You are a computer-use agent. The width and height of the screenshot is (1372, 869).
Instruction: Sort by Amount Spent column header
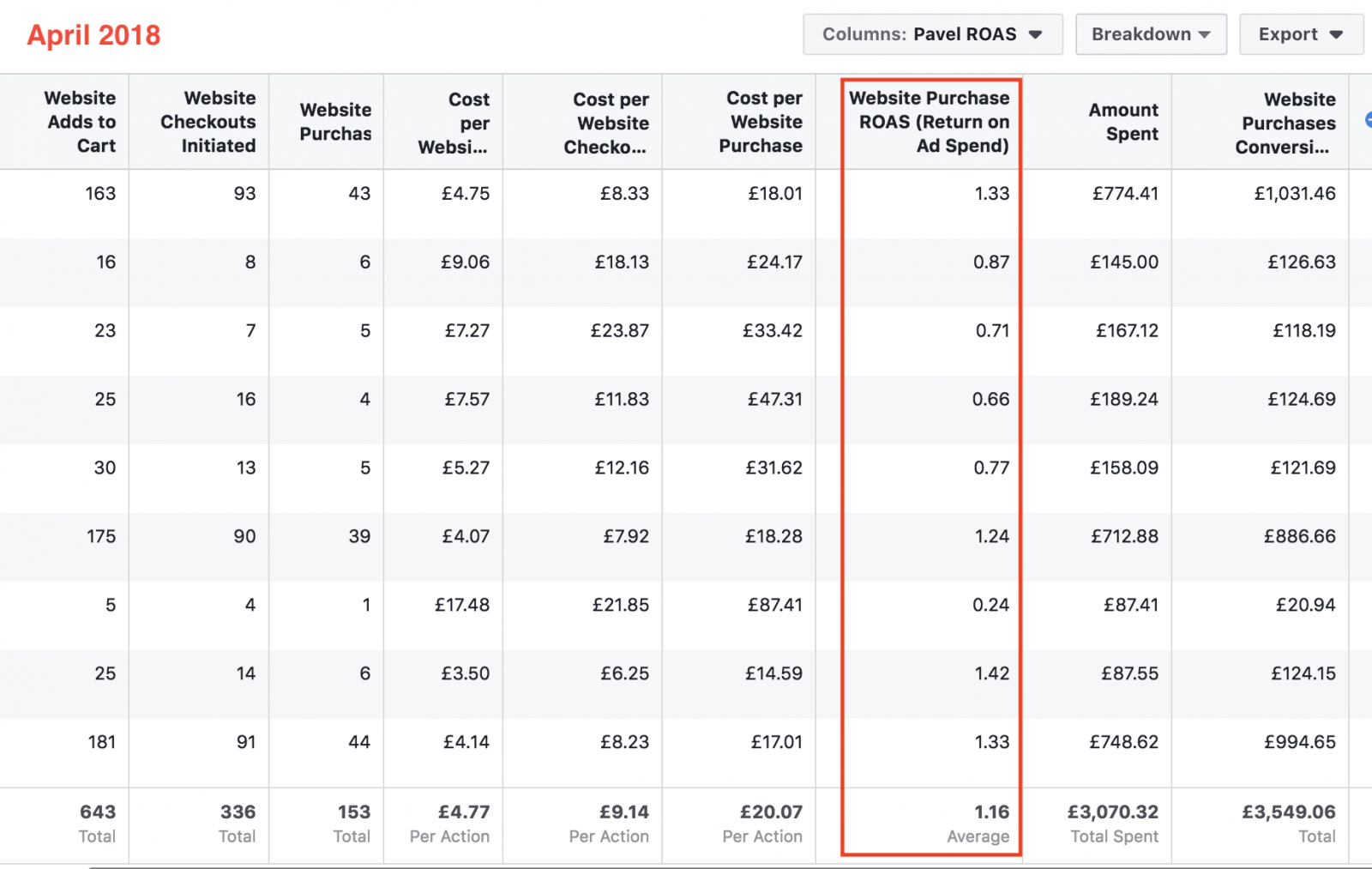(1123, 122)
